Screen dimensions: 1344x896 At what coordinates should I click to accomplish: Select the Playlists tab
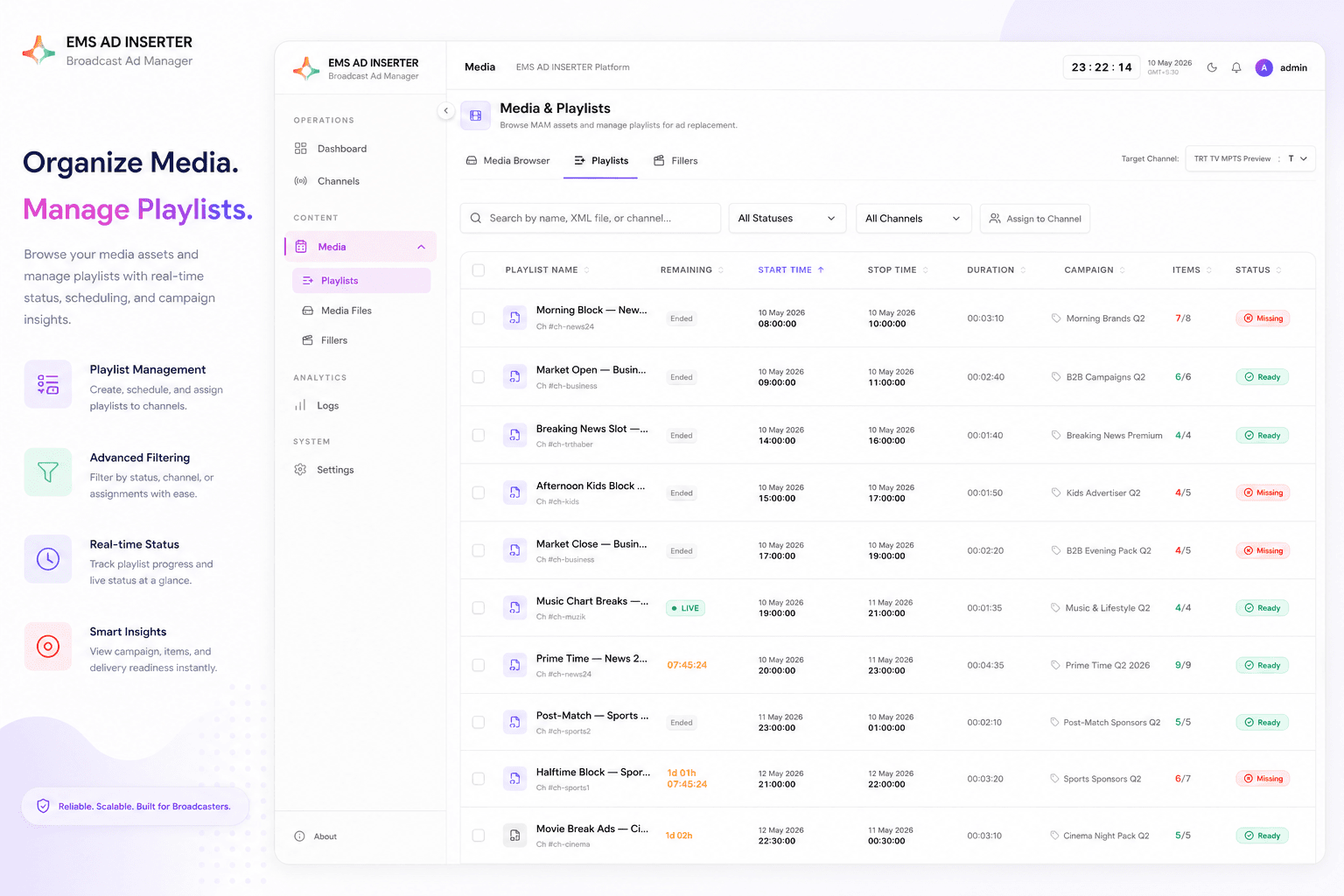coord(600,161)
